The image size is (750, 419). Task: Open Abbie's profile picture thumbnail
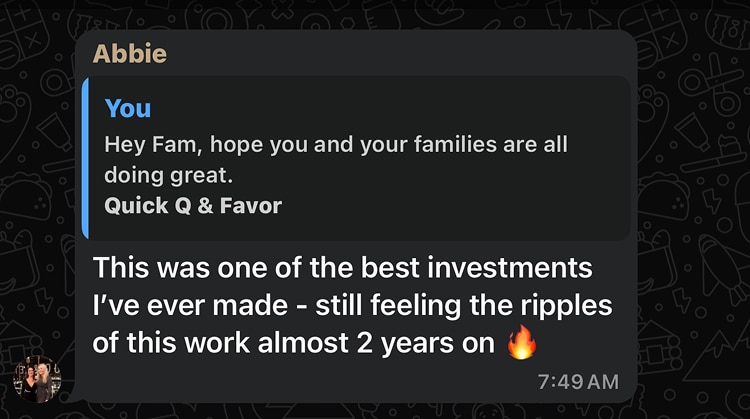tap(37, 379)
